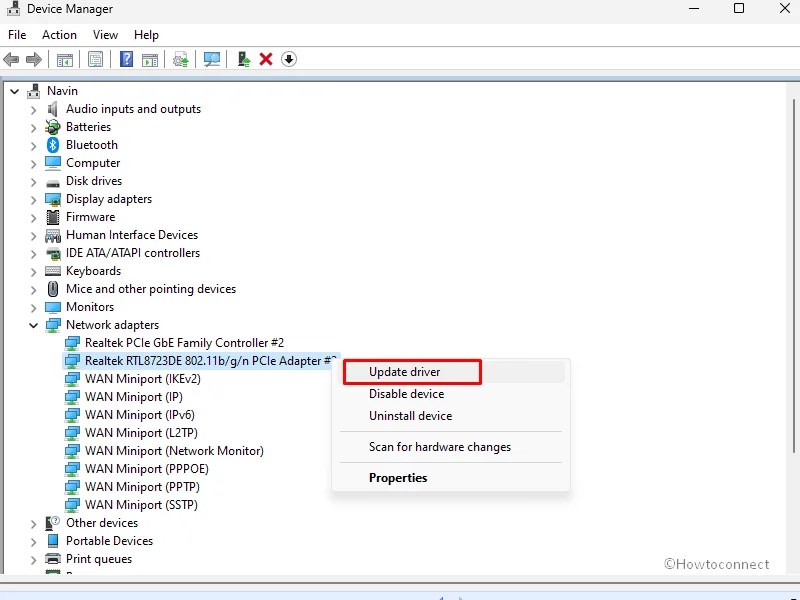The width and height of the screenshot is (800, 600).
Task: Expand the Display adapters category
Action: click(33, 198)
